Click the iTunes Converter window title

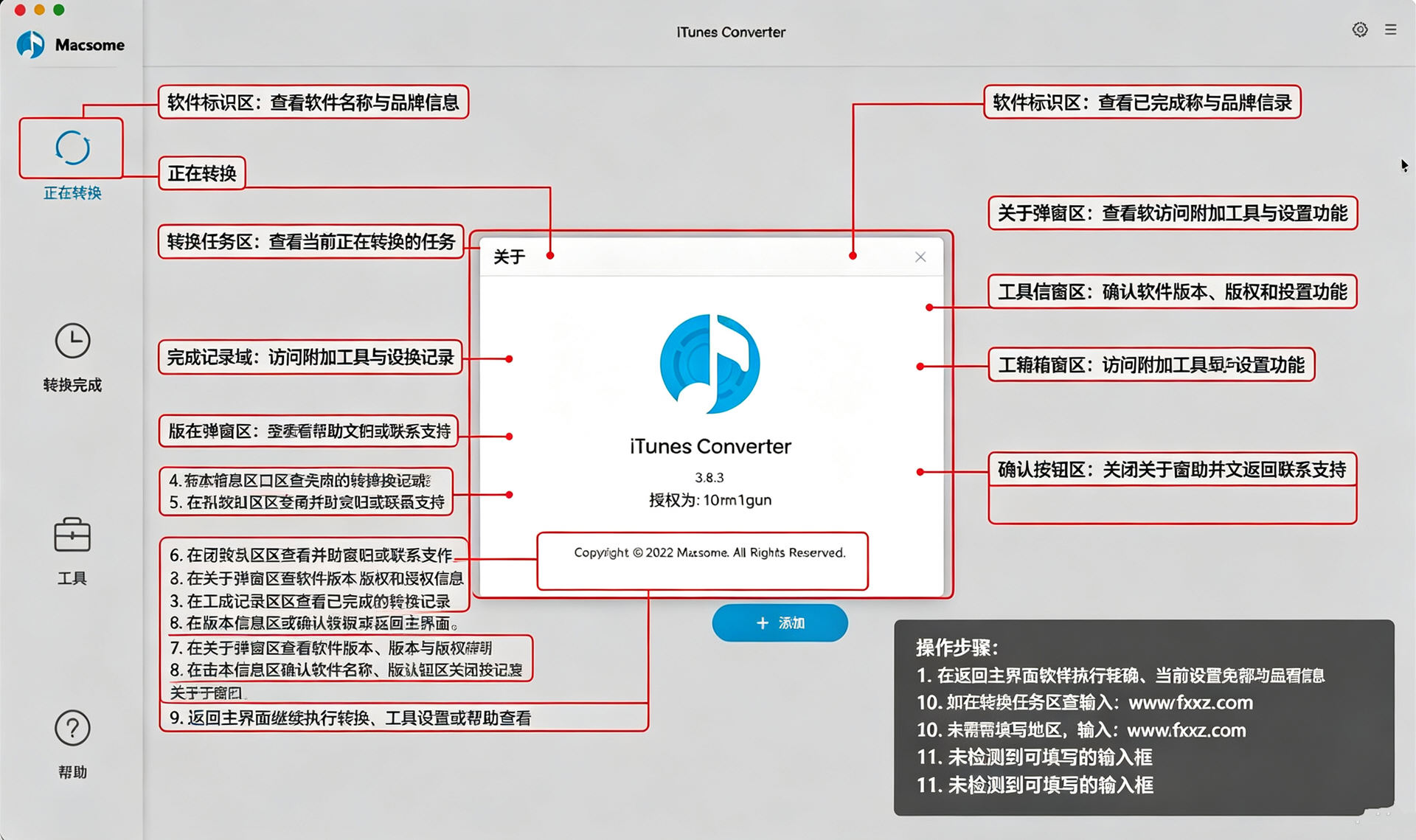731,32
